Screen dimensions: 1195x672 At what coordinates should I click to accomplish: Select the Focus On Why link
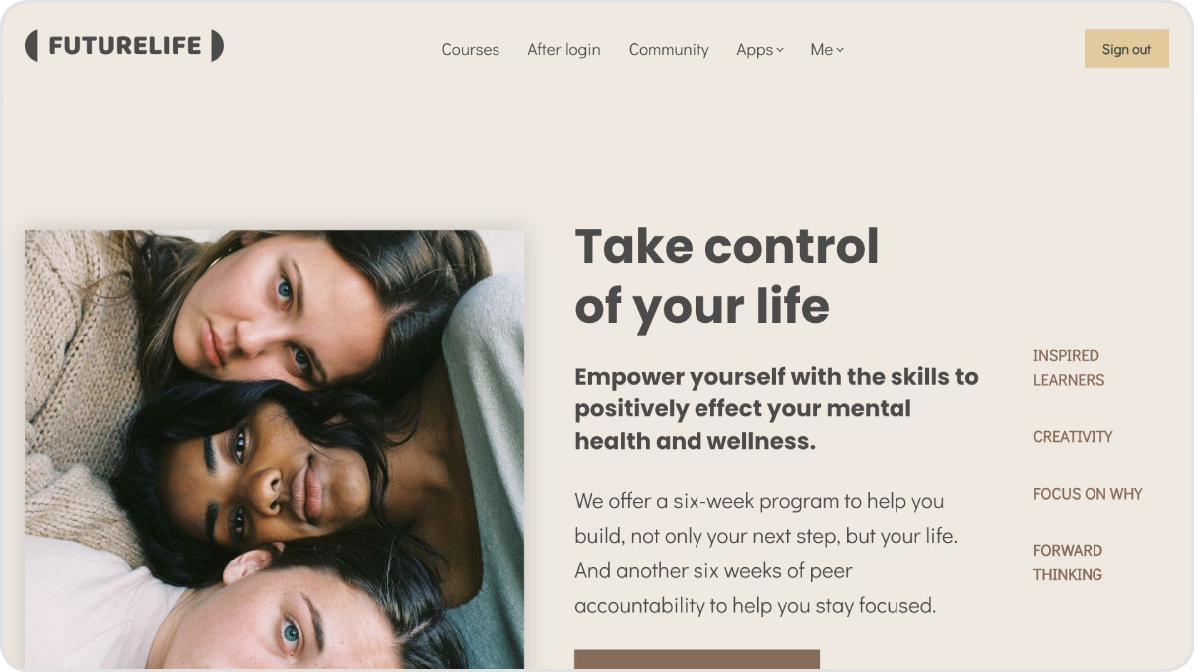[1088, 494]
